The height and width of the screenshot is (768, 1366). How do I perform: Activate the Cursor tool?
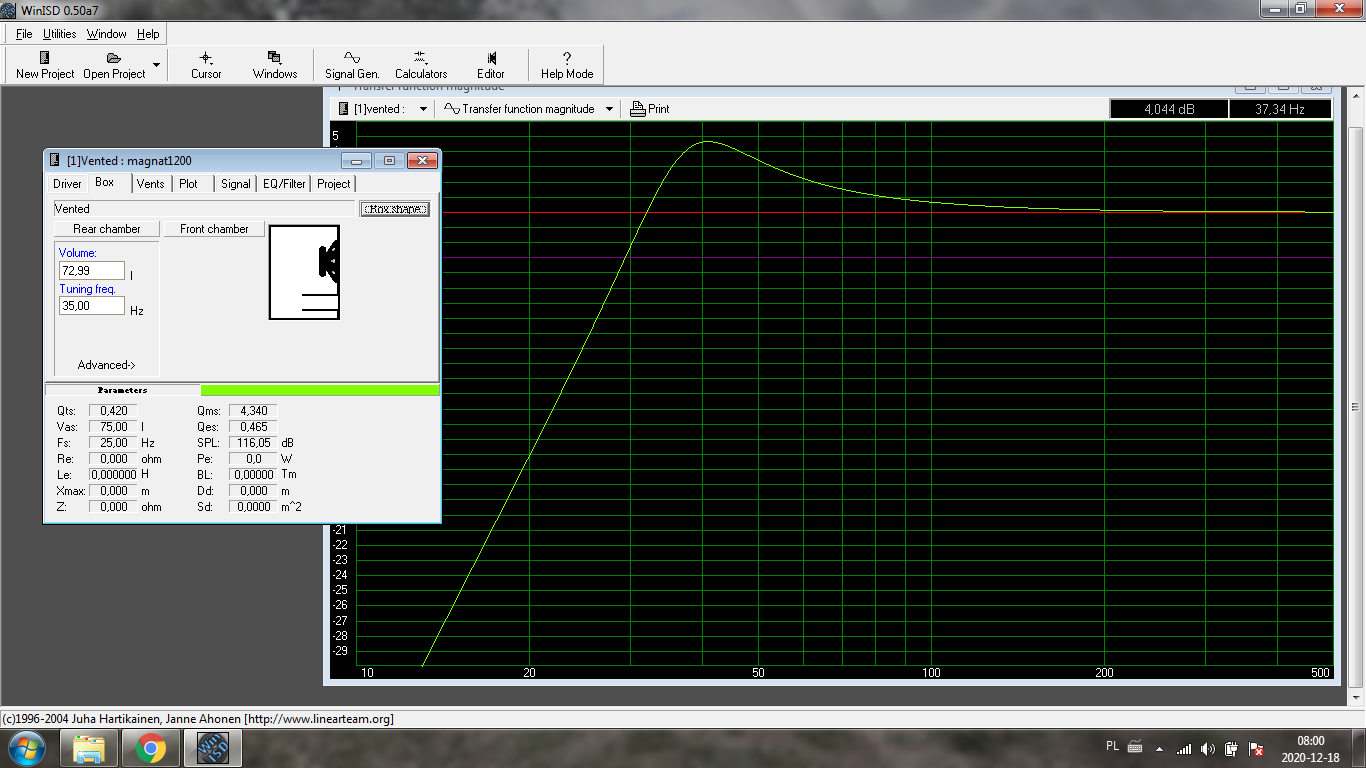click(206, 65)
